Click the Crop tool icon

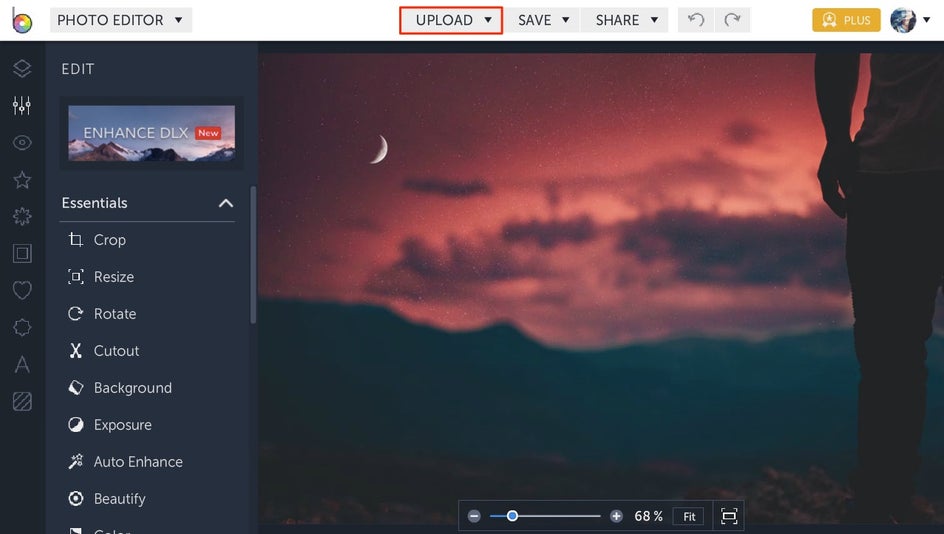(75, 240)
